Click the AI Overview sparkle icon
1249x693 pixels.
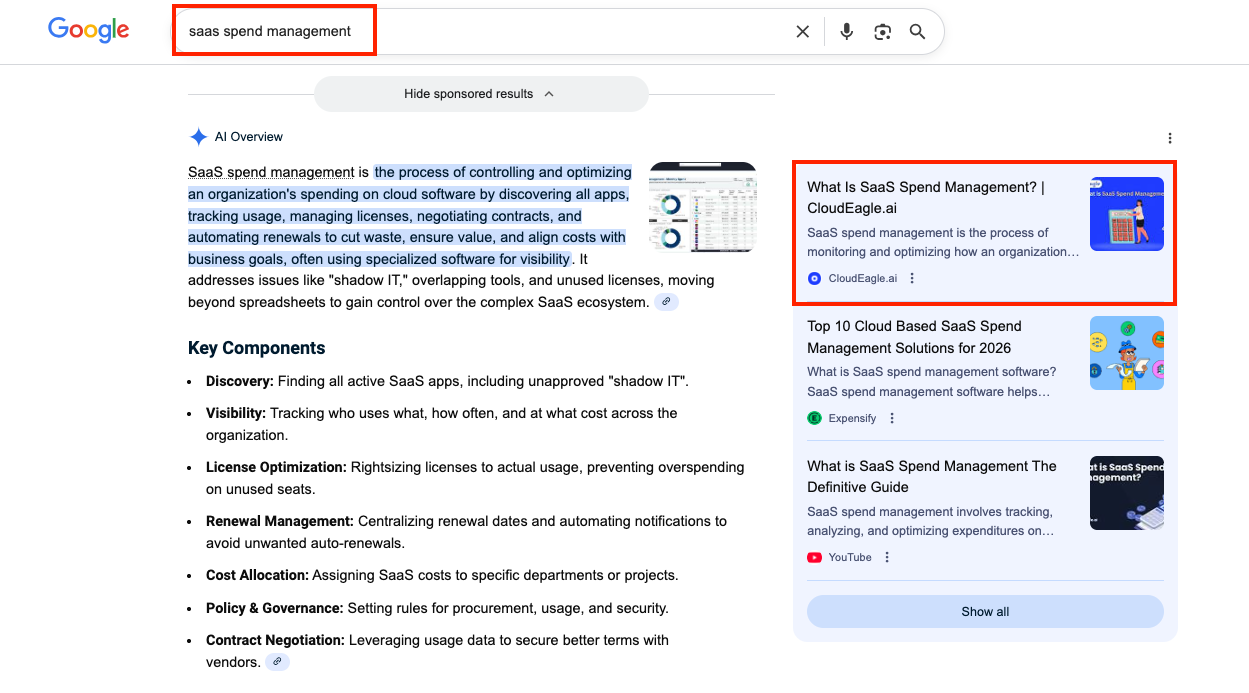pyautogui.click(x=198, y=136)
